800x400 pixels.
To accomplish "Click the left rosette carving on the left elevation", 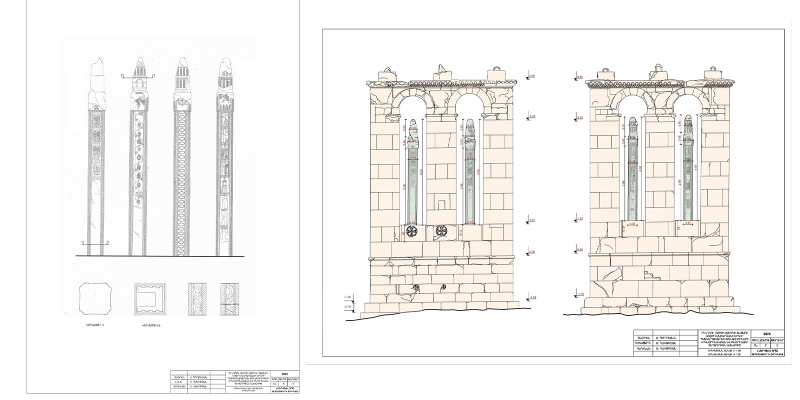I will point(411,232).
